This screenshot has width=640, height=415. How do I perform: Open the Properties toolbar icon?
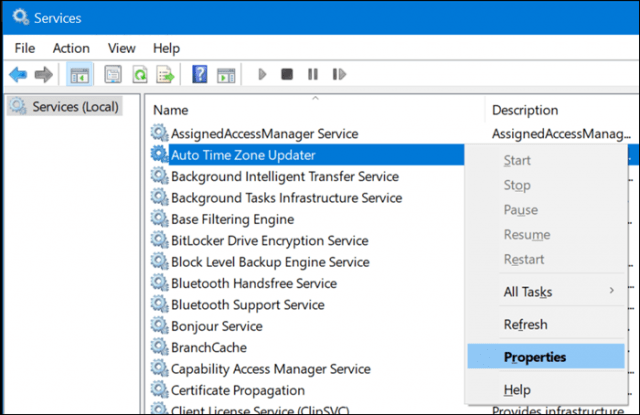pyautogui.click(x=113, y=75)
